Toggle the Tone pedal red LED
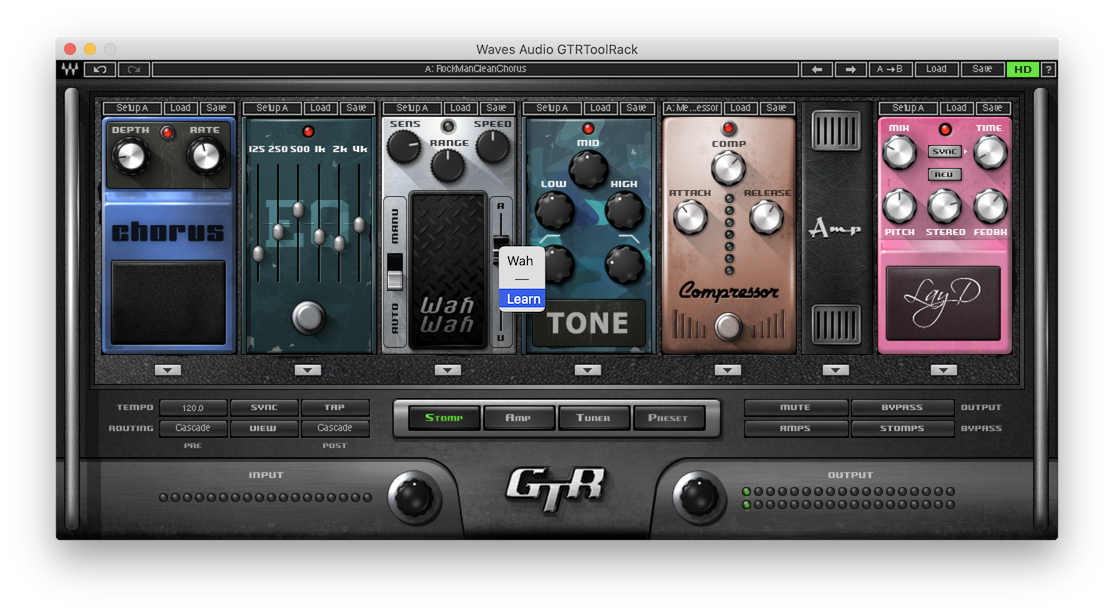 pyautogui.click(x=588, y=129)
